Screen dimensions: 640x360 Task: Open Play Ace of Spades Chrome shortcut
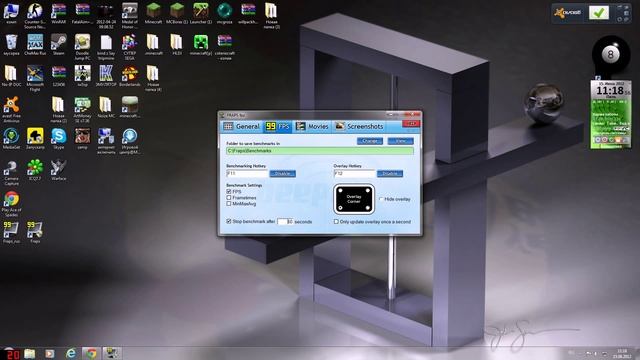(x=11, y=204)
